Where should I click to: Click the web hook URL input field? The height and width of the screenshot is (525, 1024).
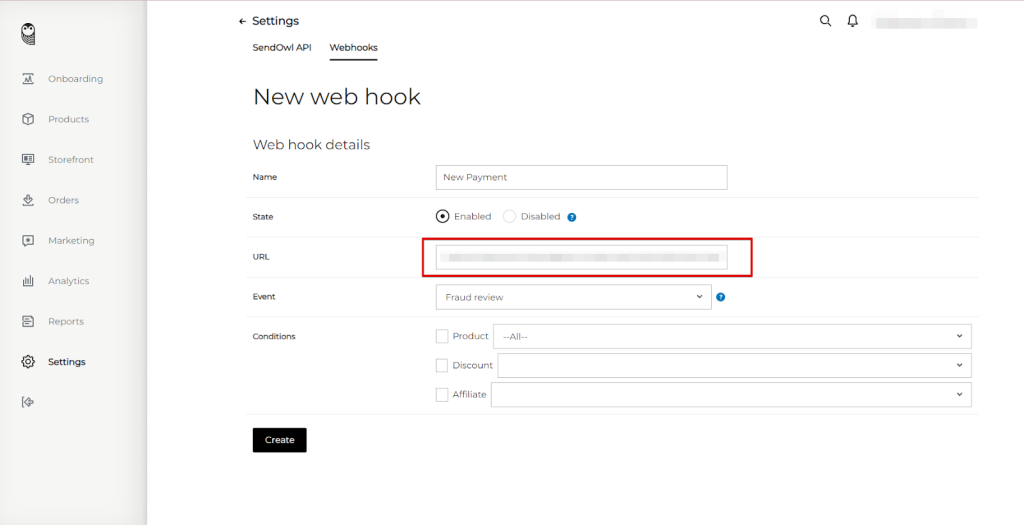pyautogui.click(x=581, y=257)
